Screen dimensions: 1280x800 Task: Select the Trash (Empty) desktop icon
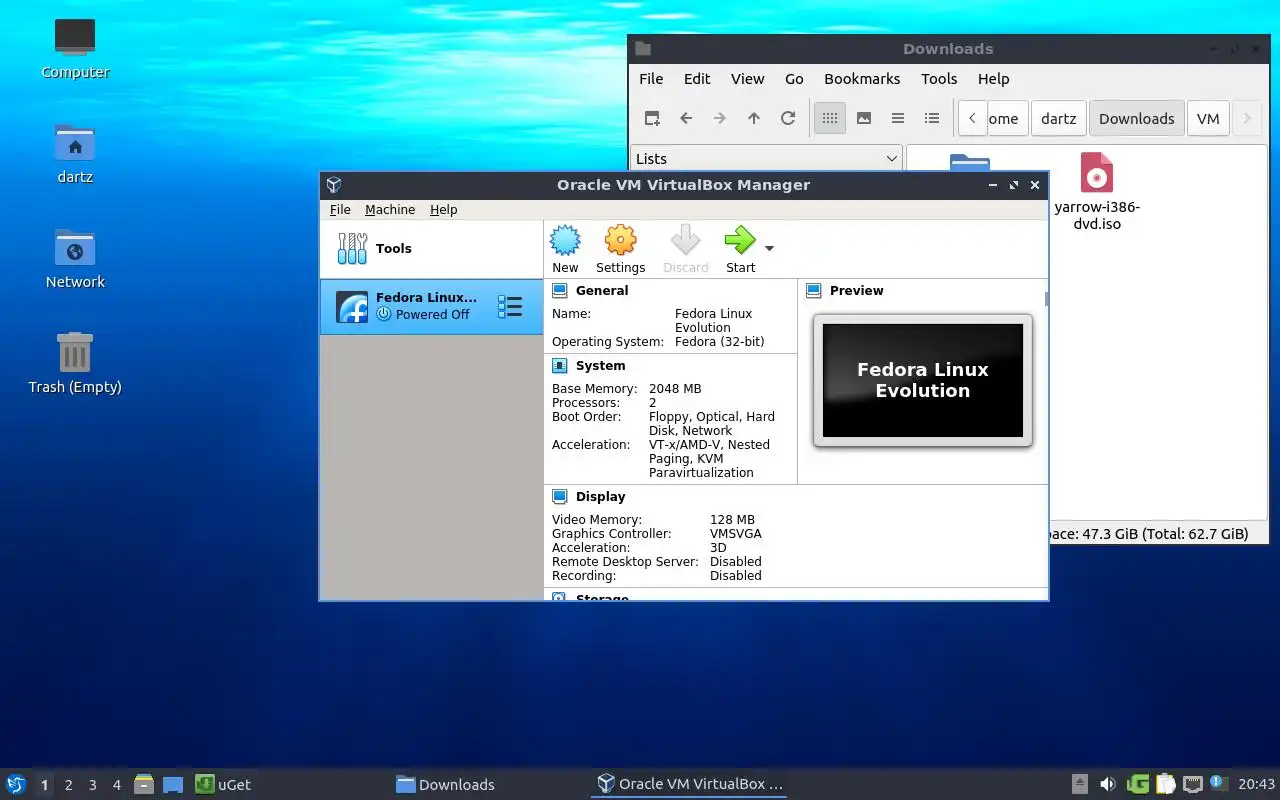(x=75, y=364)
